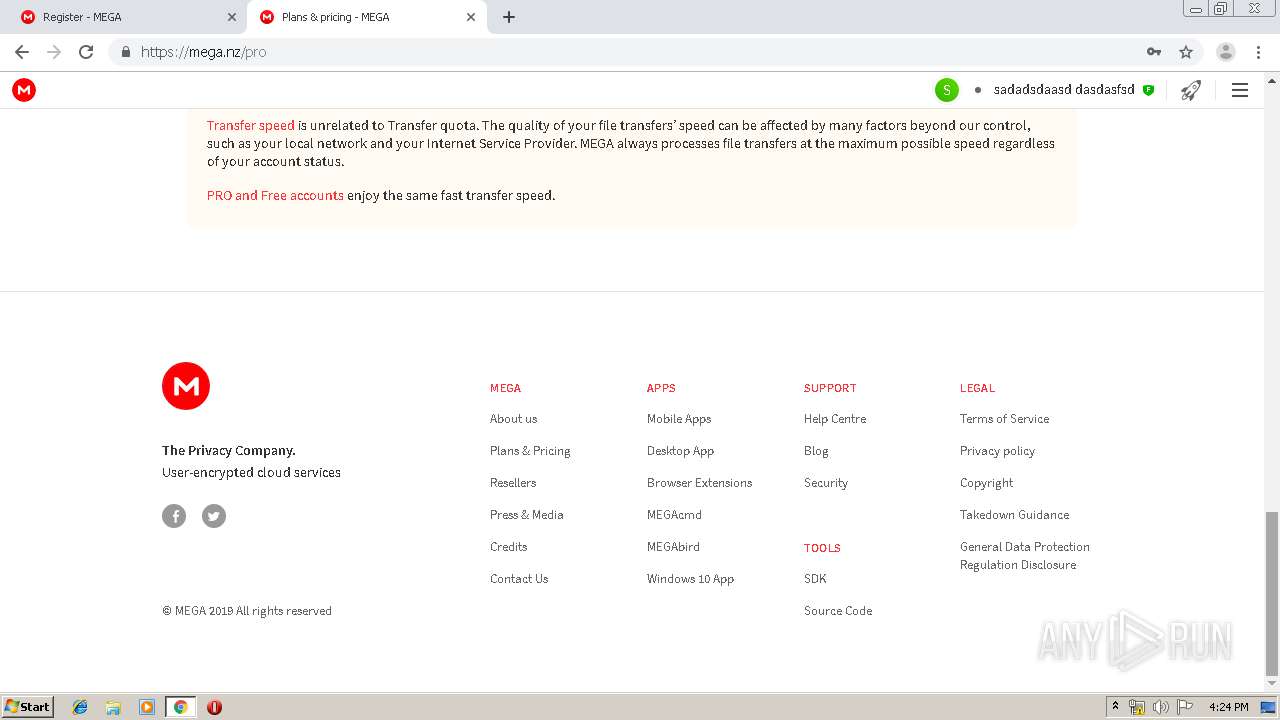Open the Resellers footer link
Screen dimensions: 1280x720
(x=513, y=483)
